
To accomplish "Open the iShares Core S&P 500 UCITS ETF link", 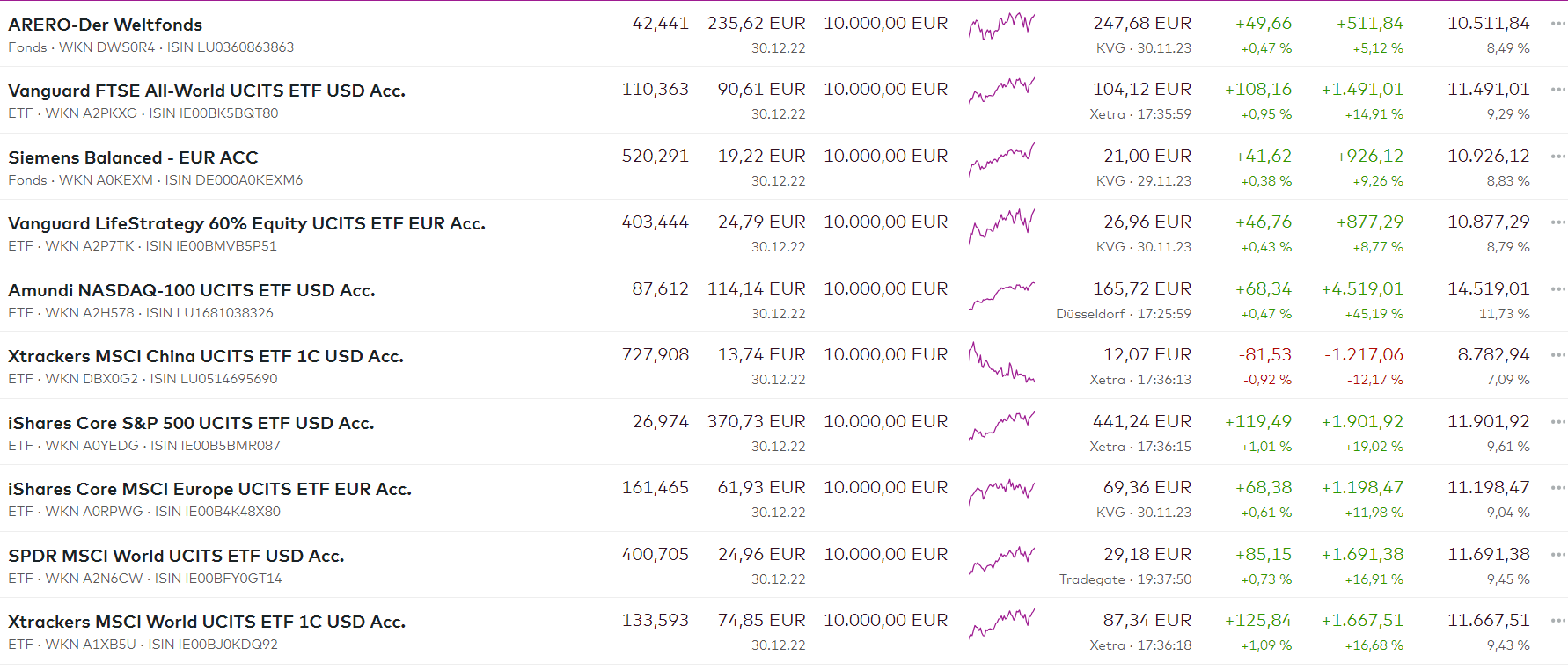I will coord(191,423).
